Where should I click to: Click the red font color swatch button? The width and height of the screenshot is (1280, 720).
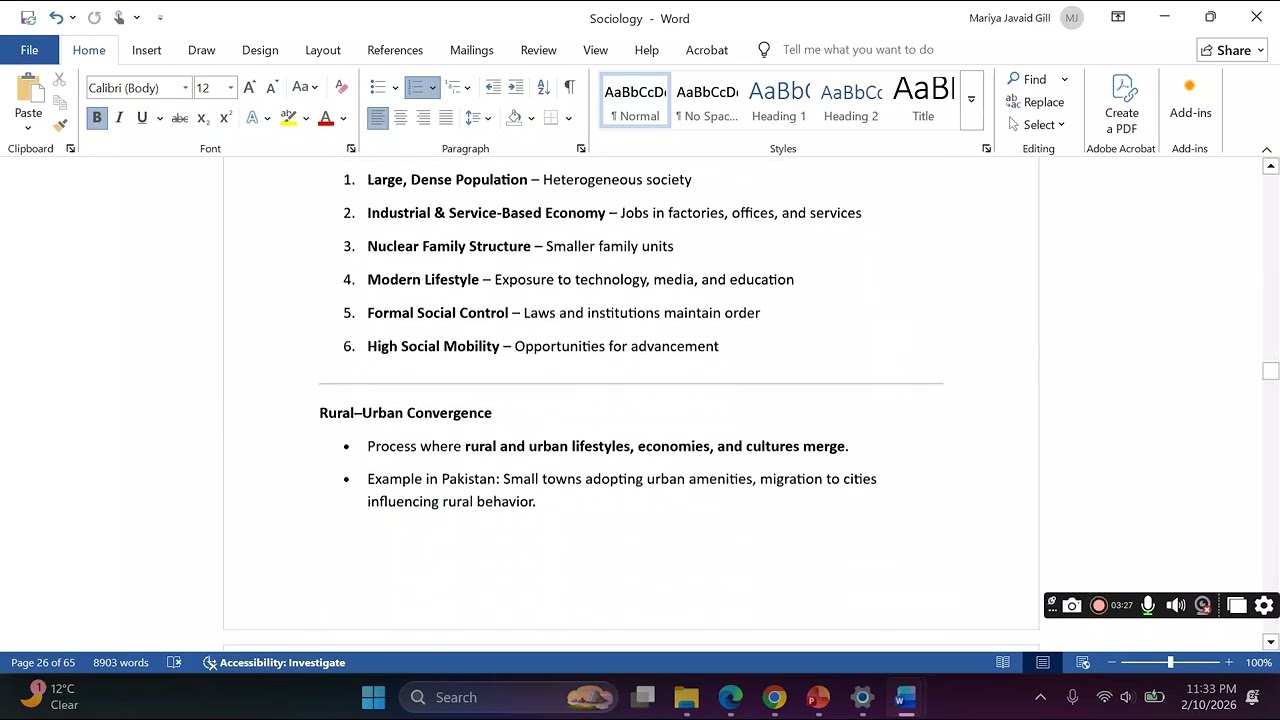click(325, 118)
